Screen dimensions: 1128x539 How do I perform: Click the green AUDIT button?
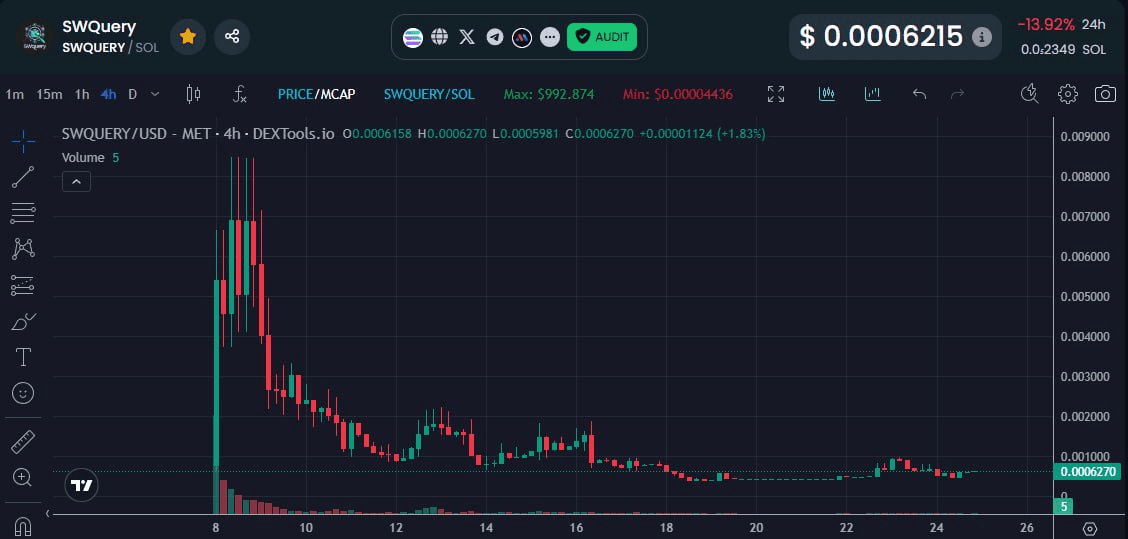[602, 37]
